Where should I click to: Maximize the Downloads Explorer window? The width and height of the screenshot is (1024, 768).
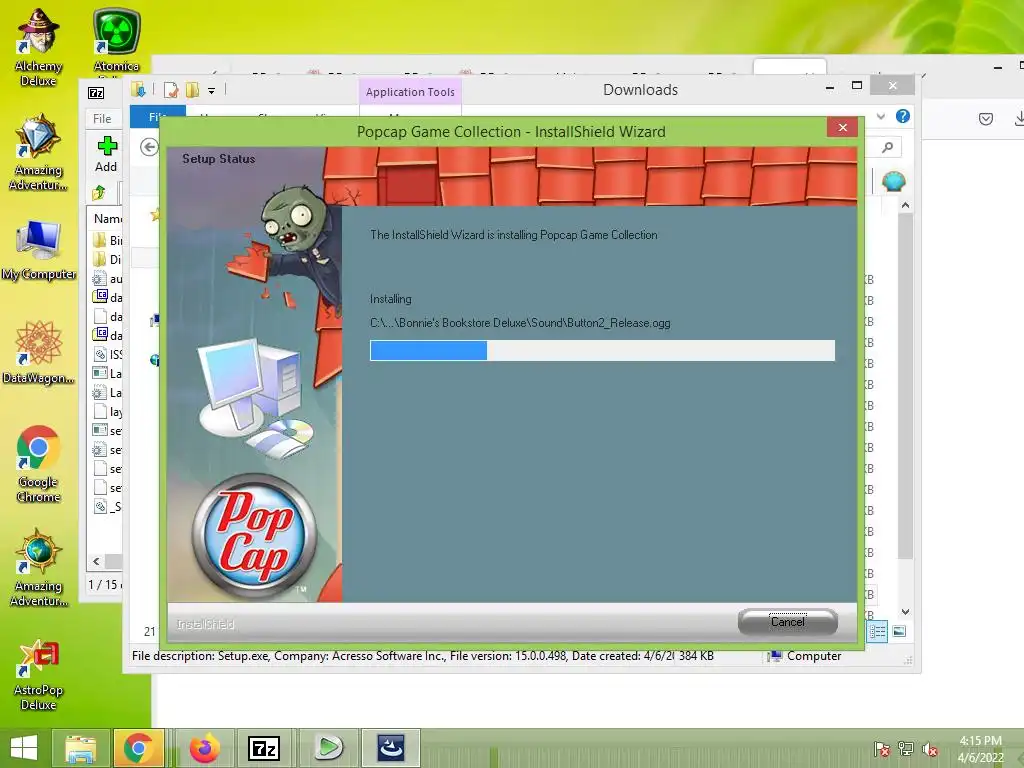pos(857,86)
